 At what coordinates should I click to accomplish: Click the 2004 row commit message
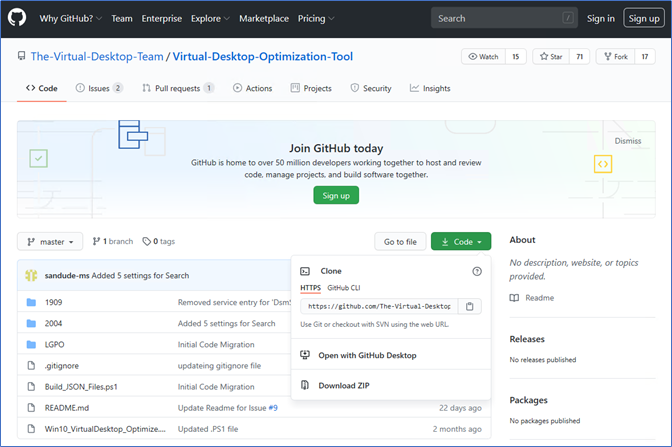227,324
